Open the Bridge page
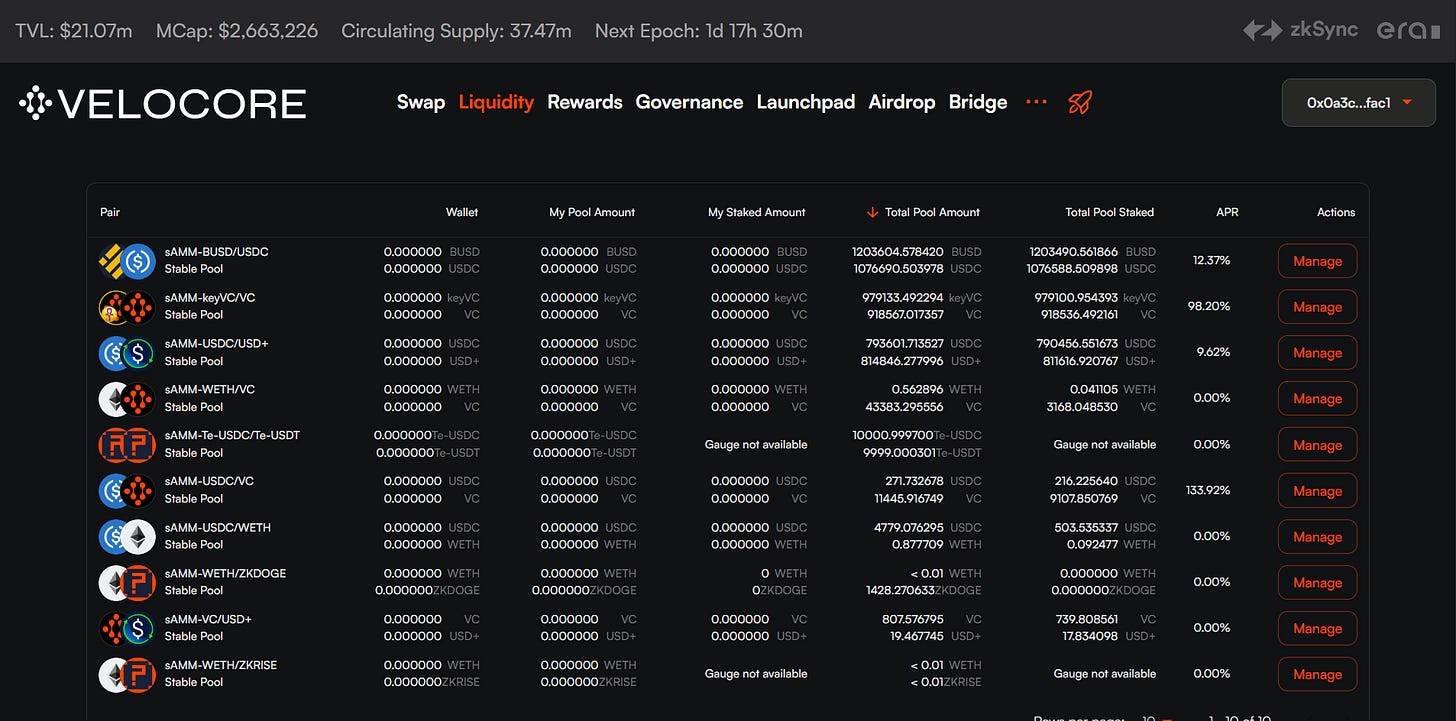This screenshot has height=721, width=1456. 978,102
